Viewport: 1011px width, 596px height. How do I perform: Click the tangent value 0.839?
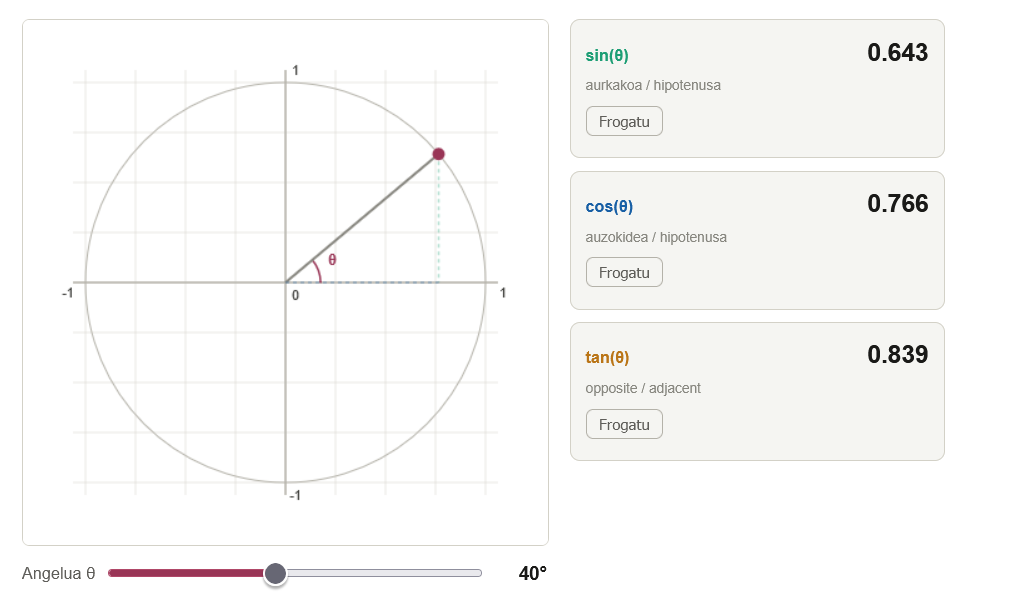tap(897, 355)
